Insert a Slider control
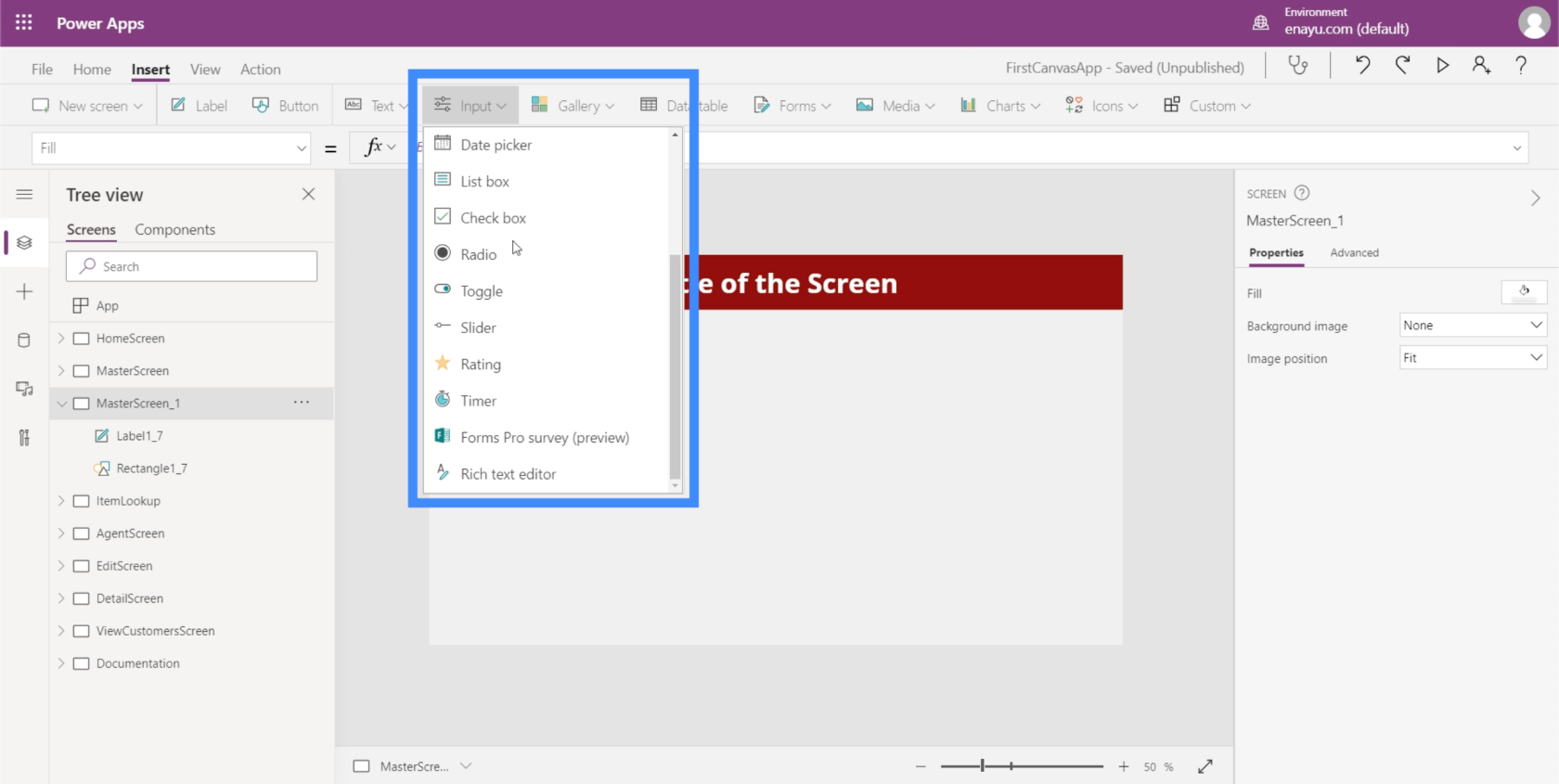The height and width of the screenshot is (784, 1559). pos(547,328)
